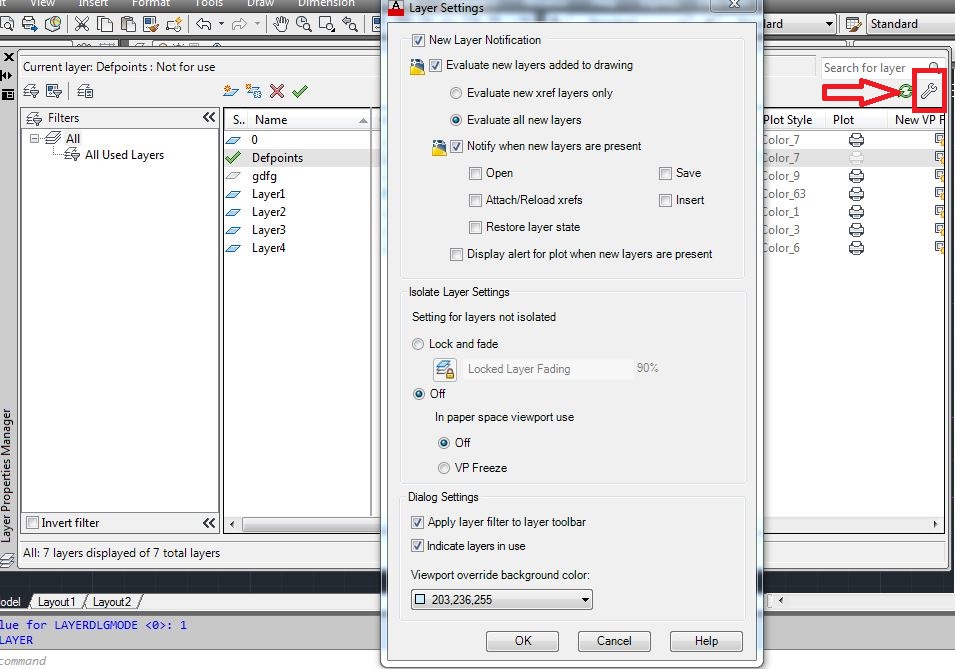Open the Layer States Manager
Image resolution: width=955 pixels, height=669 pixels.
pyautogui.click(x=85, y=91)
